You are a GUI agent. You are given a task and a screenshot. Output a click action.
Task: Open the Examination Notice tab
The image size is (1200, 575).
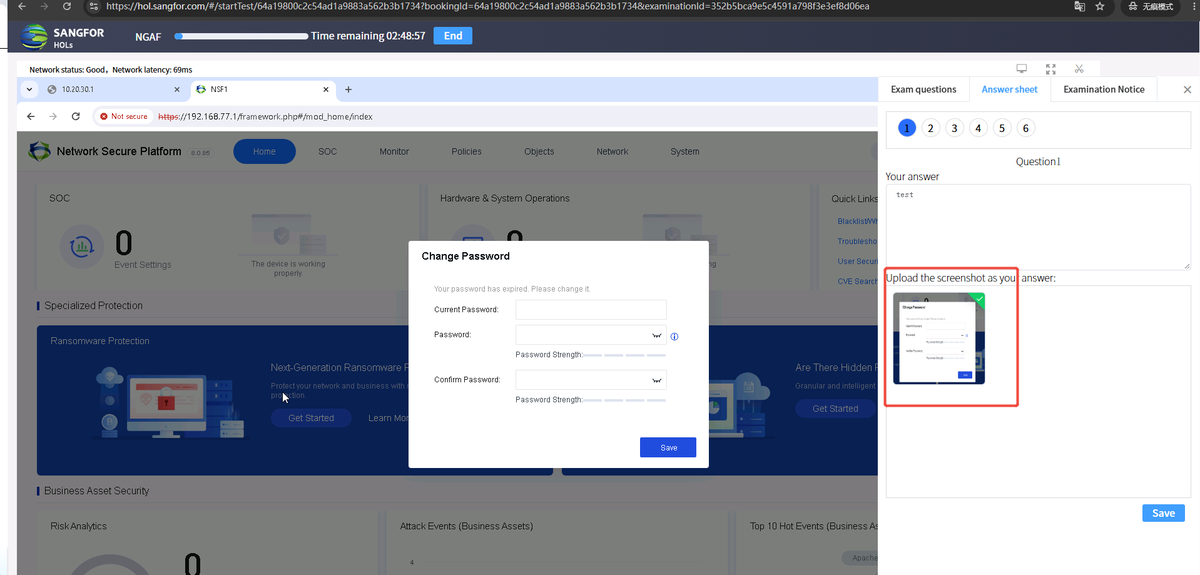(1104, 89)
